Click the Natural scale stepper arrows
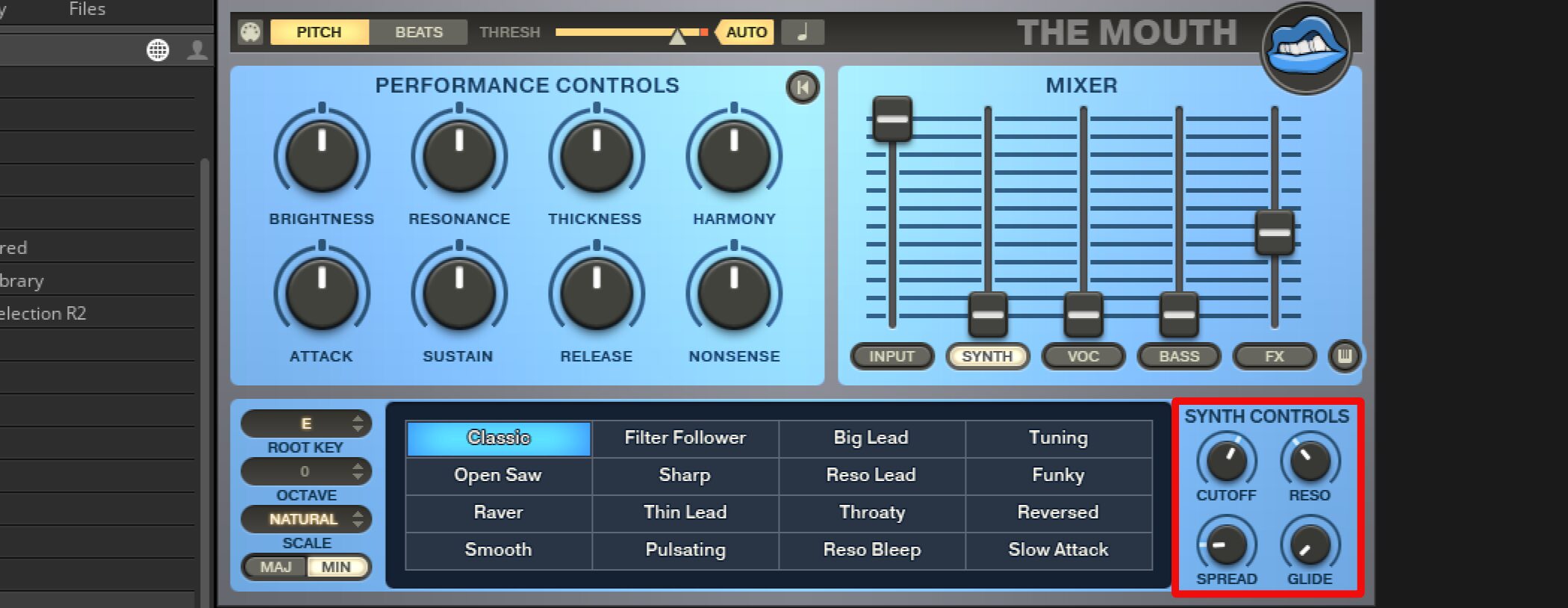 click(x=358, y=519)
